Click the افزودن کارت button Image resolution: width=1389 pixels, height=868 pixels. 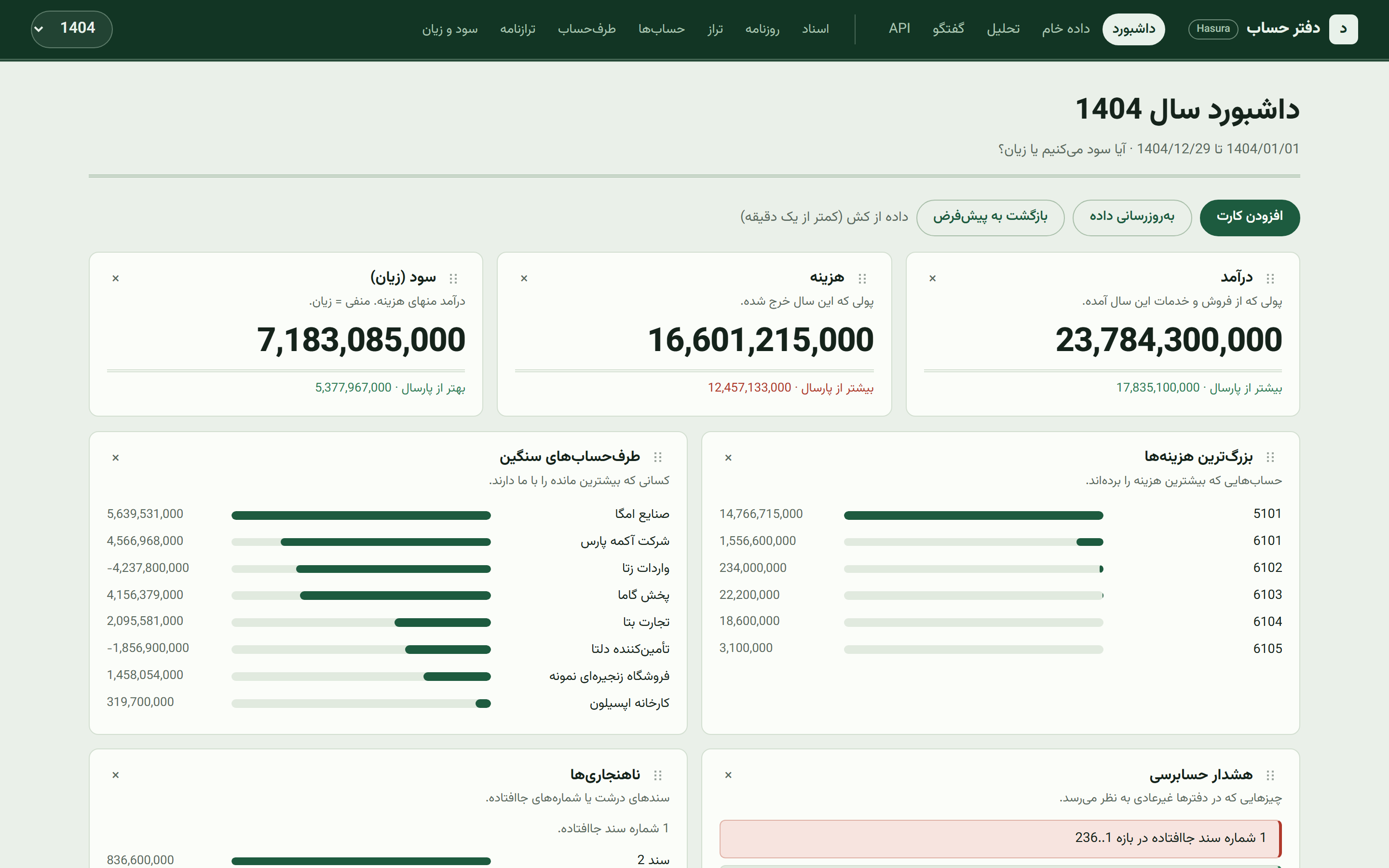tap(1250, 217)
